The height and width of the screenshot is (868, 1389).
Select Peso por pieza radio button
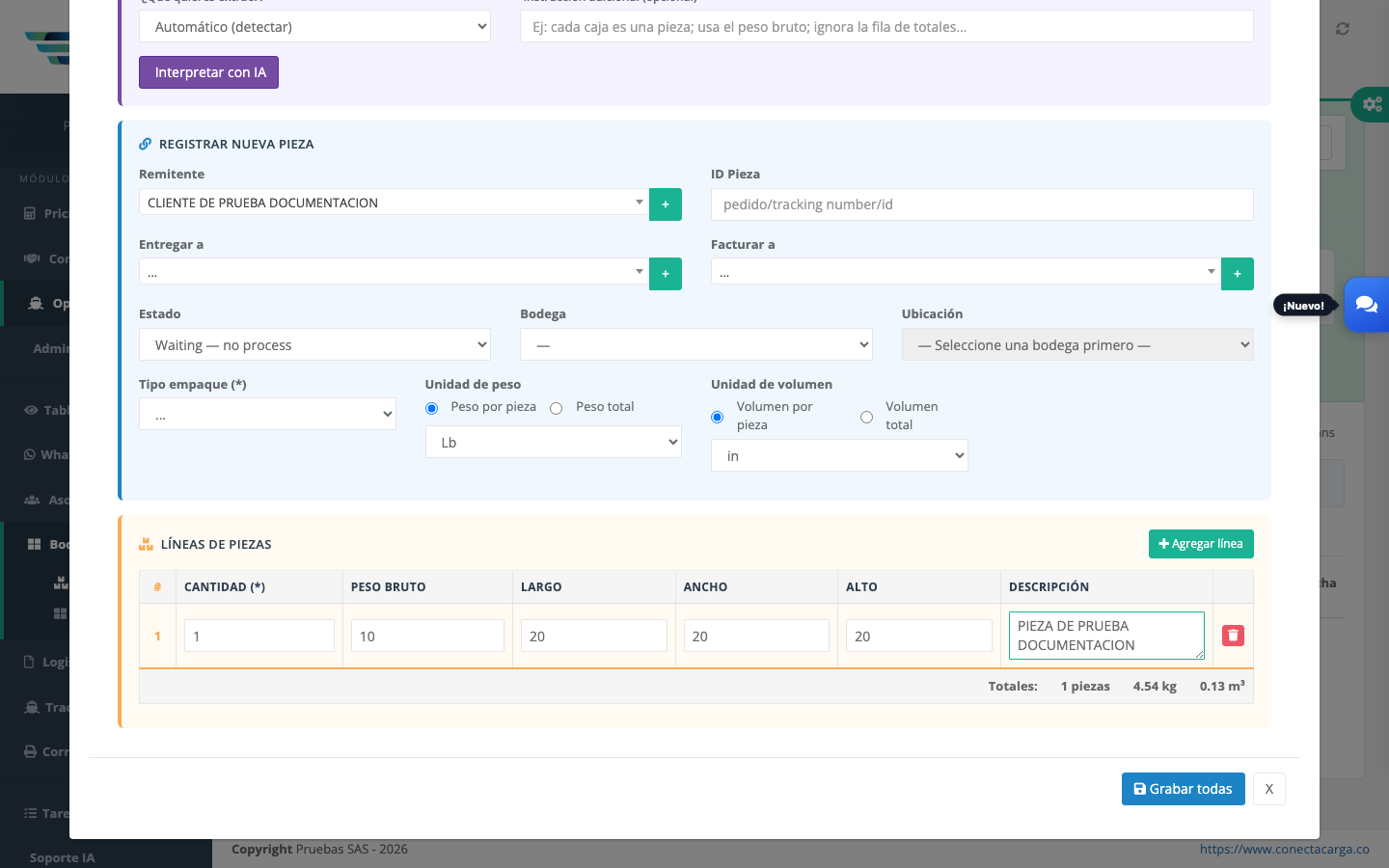[431, 408]
